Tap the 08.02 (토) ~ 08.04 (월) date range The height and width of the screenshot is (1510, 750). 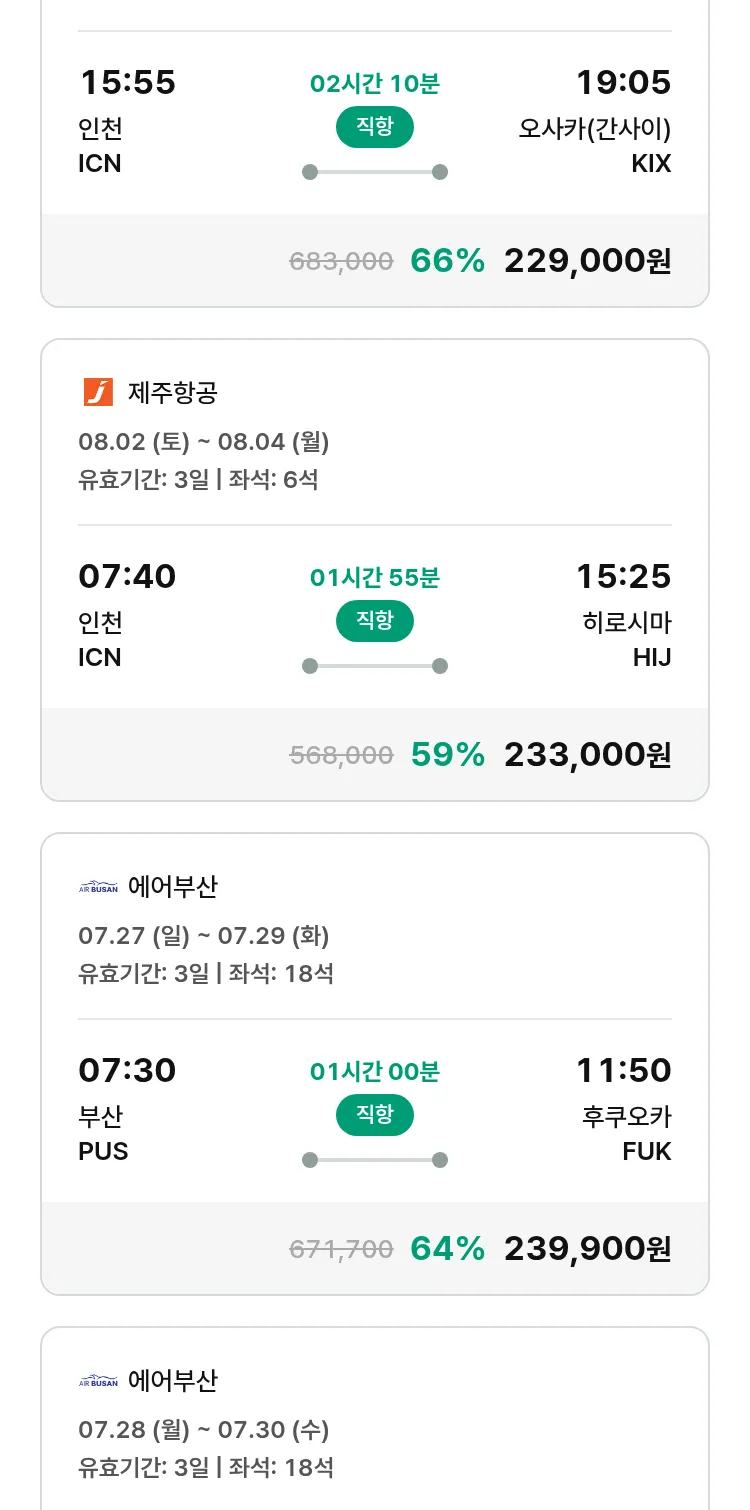click(203, 442)
